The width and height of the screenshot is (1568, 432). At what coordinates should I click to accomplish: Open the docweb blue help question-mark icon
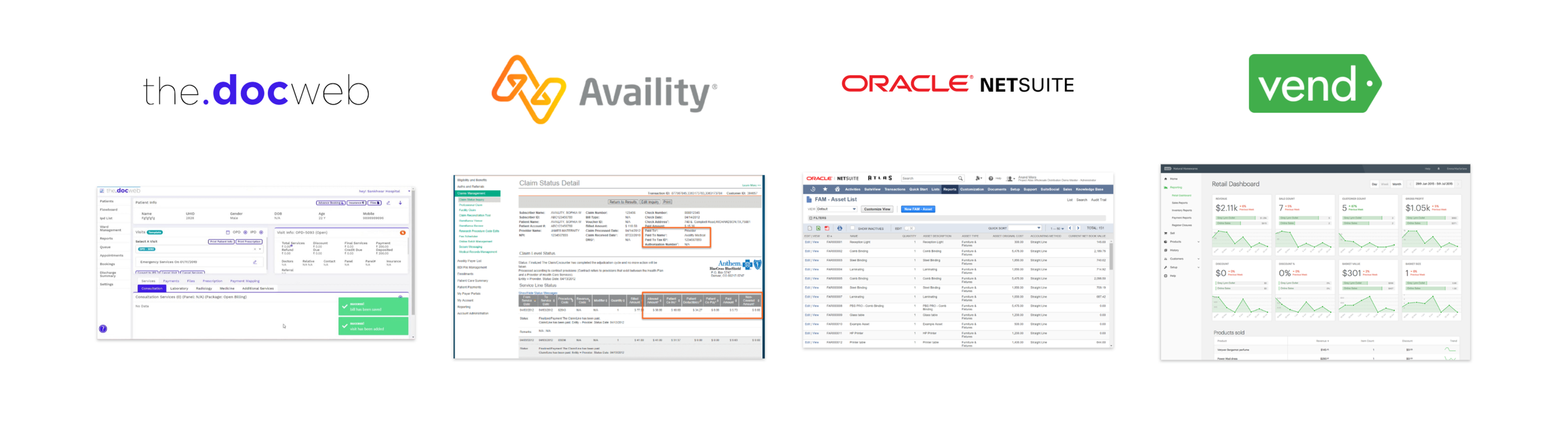coord(103,329)
